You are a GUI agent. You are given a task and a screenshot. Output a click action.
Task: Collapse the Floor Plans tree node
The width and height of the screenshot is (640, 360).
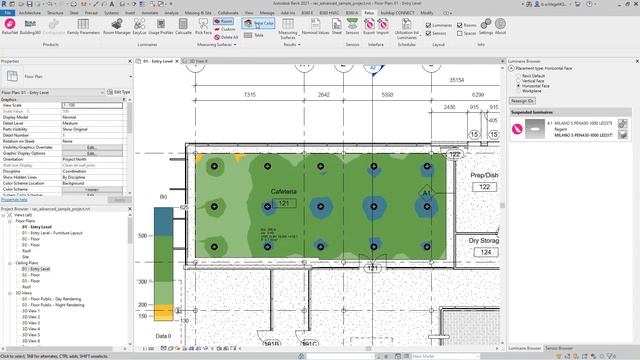(x=10, y=221)
